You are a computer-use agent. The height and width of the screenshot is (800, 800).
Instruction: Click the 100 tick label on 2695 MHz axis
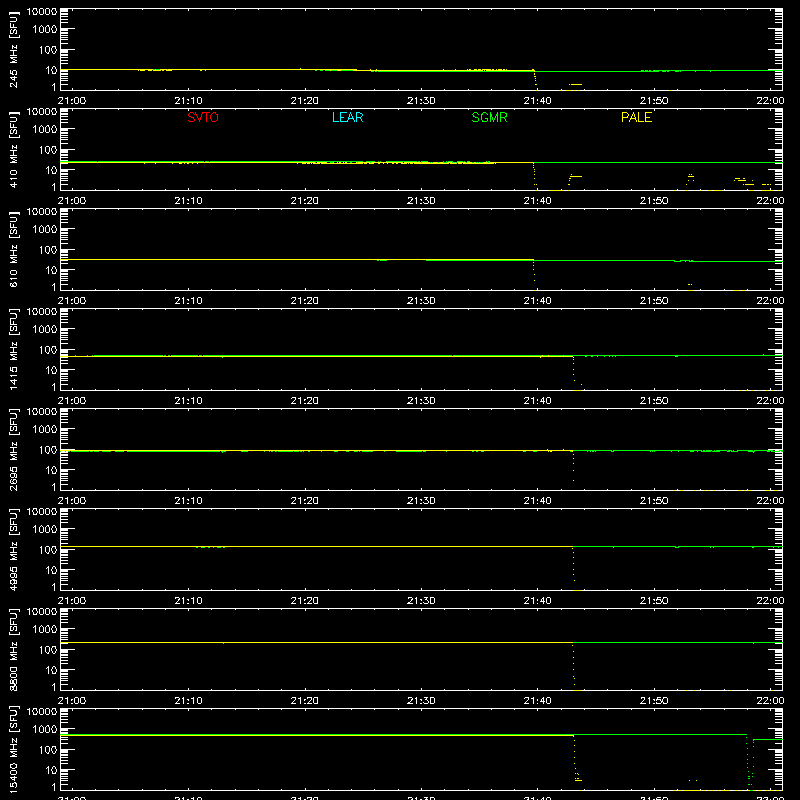(x=48, y=450)
